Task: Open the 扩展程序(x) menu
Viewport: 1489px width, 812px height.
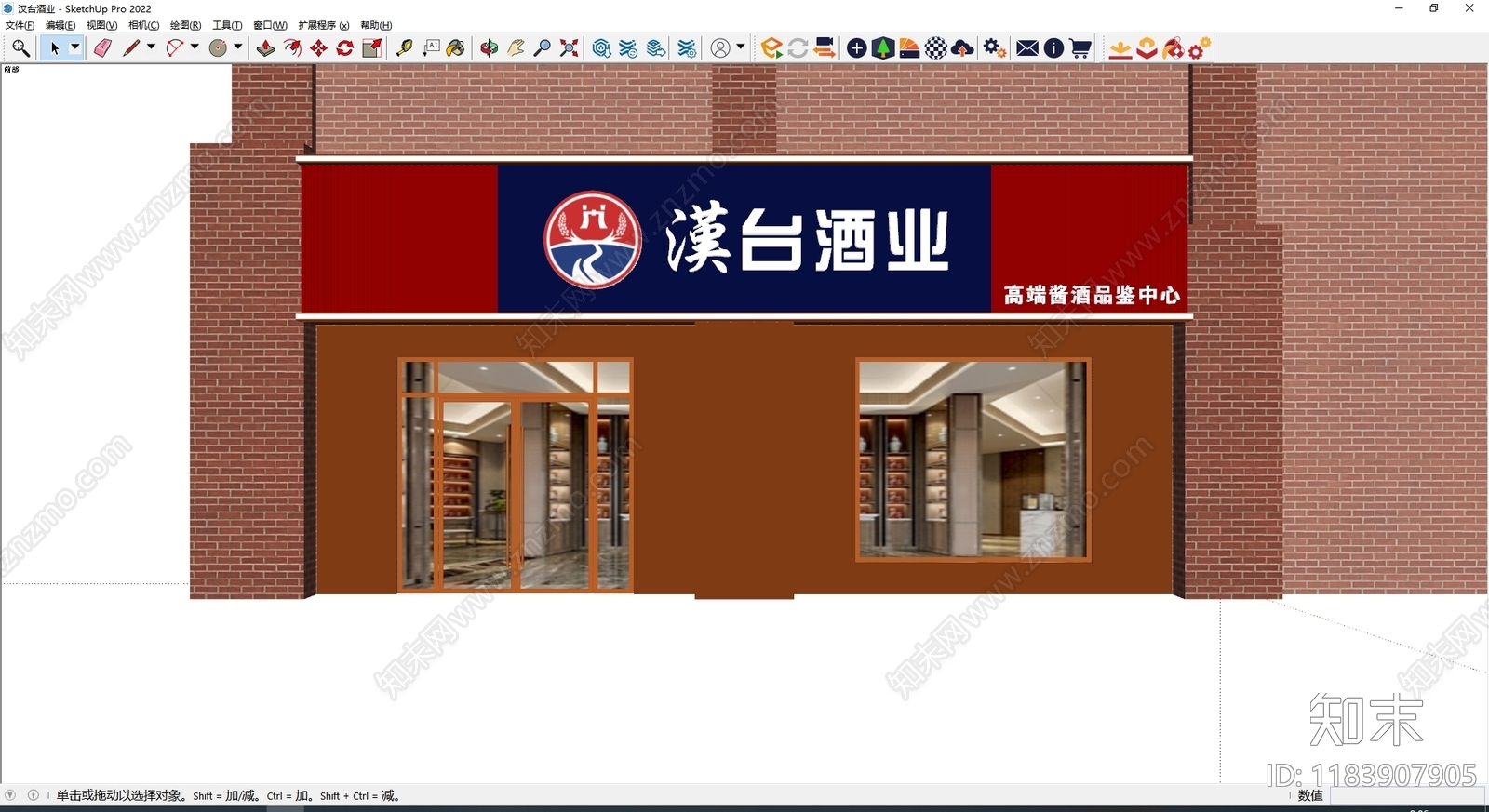Action: [x=324, y=25]
